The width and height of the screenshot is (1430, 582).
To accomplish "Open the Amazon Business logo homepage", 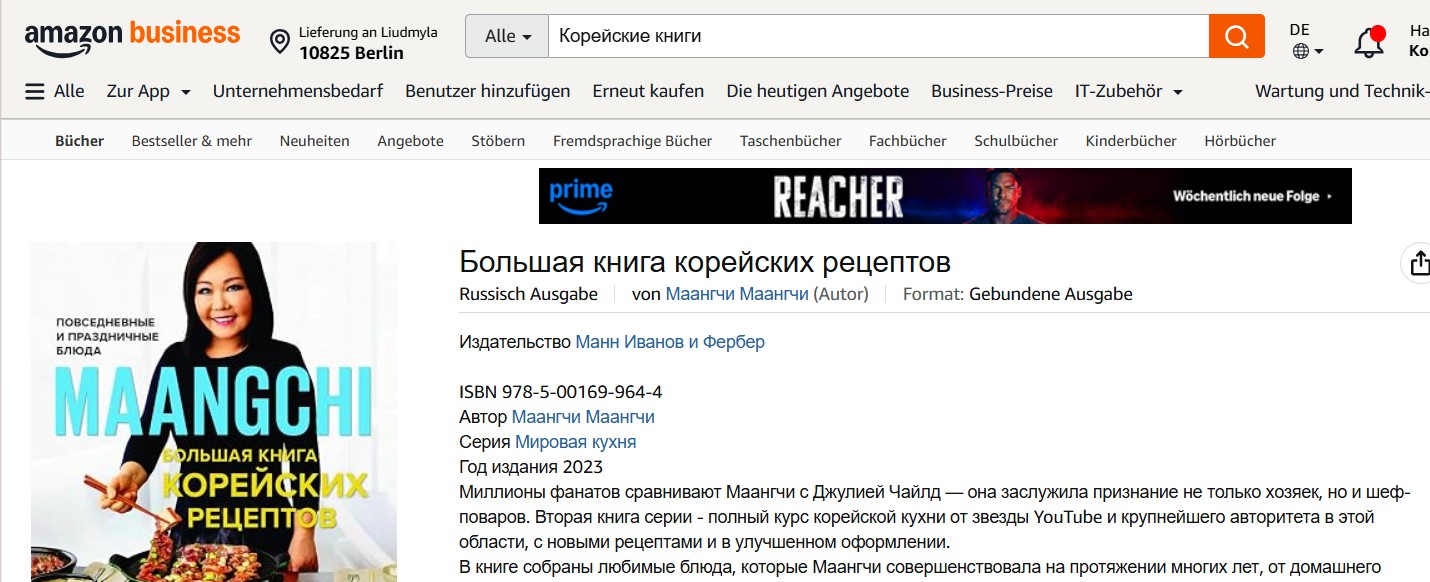I will [132, 38].
